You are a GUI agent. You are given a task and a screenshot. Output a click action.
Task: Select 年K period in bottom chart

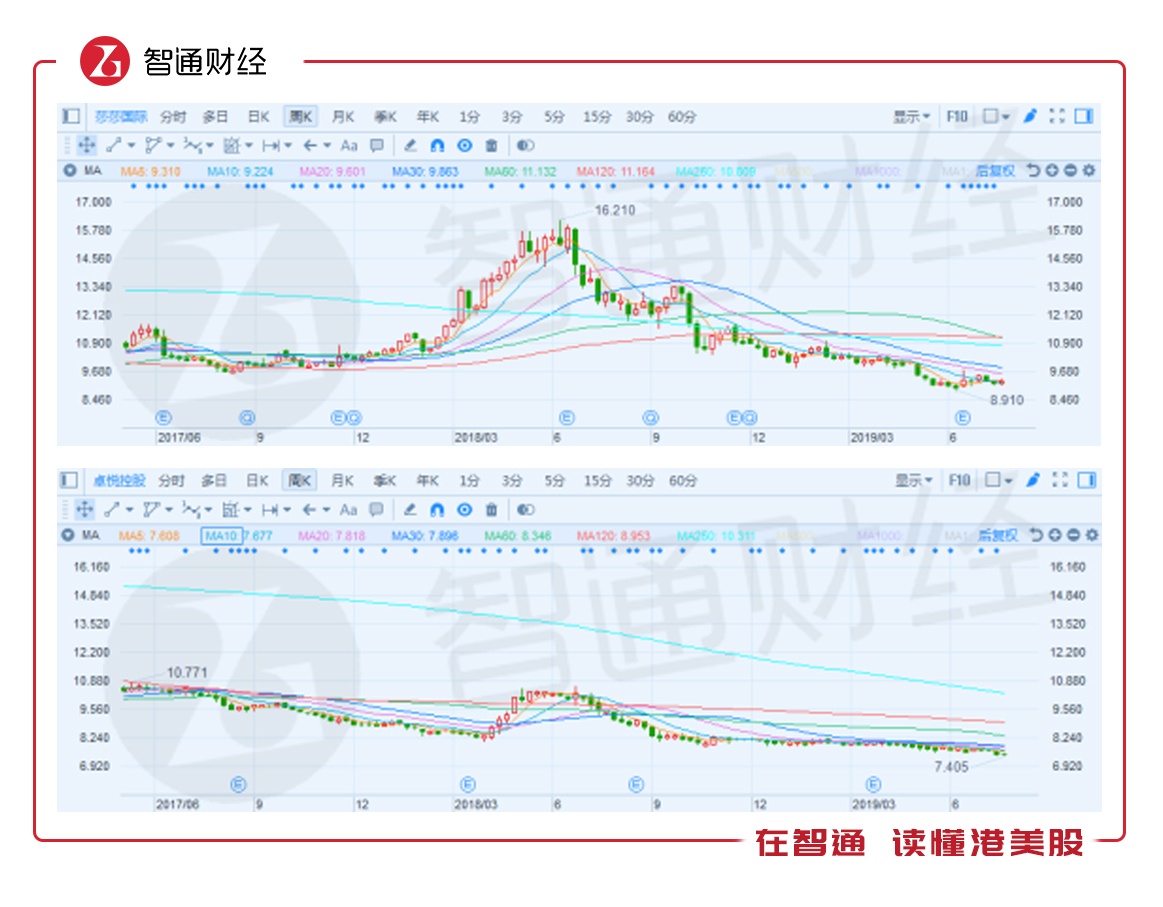(427, 481)
